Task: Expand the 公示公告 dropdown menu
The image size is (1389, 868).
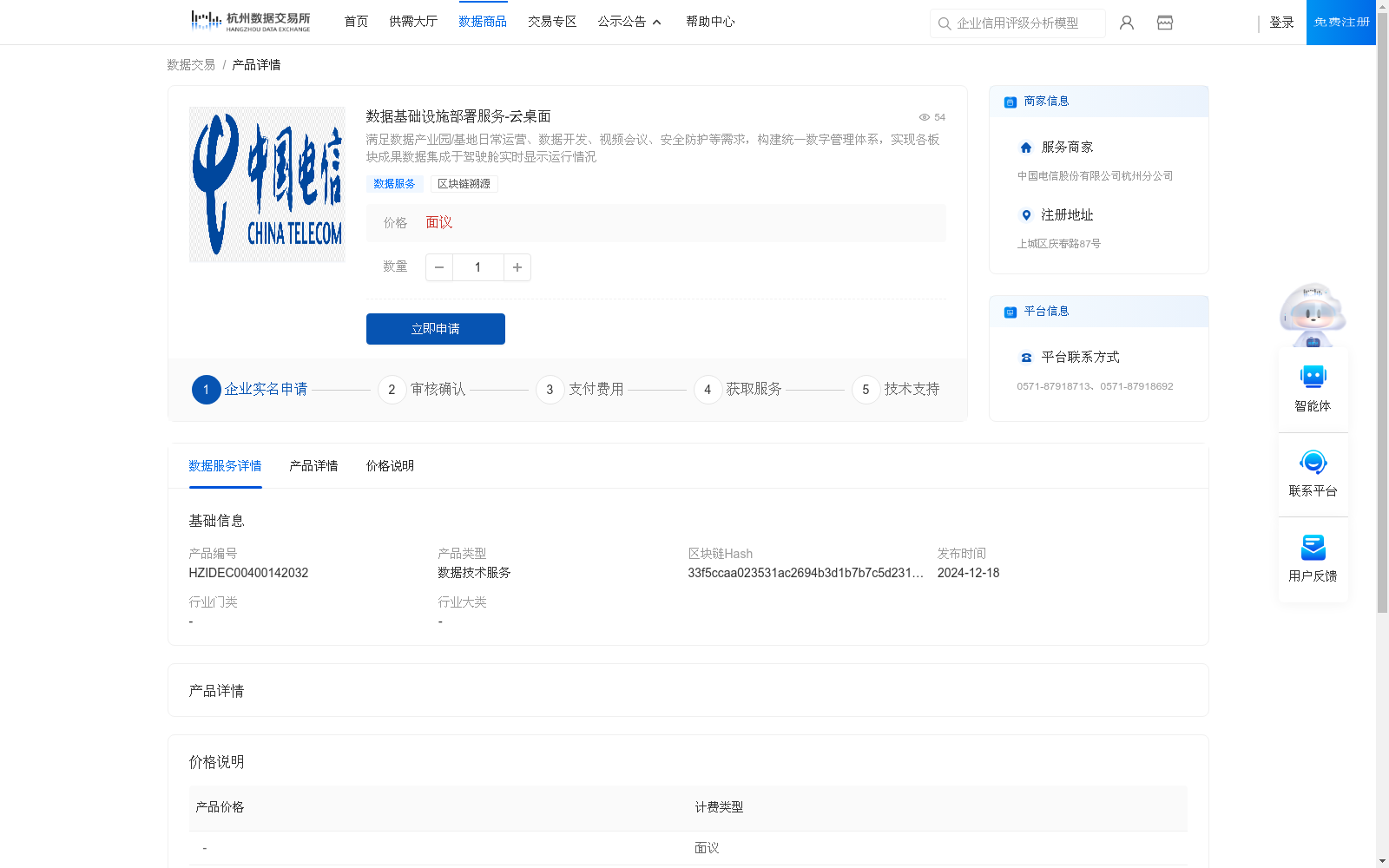Action: [x=630, y=22]
